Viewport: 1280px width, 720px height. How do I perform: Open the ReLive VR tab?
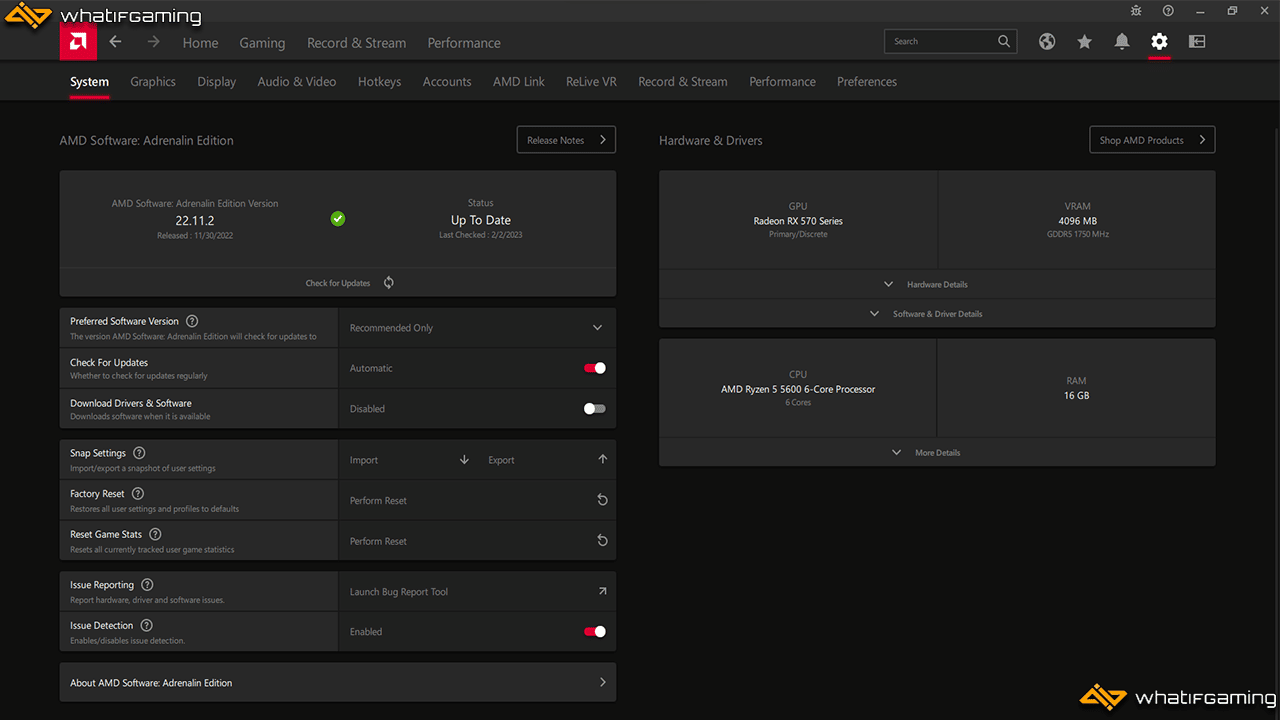point(591,82)
